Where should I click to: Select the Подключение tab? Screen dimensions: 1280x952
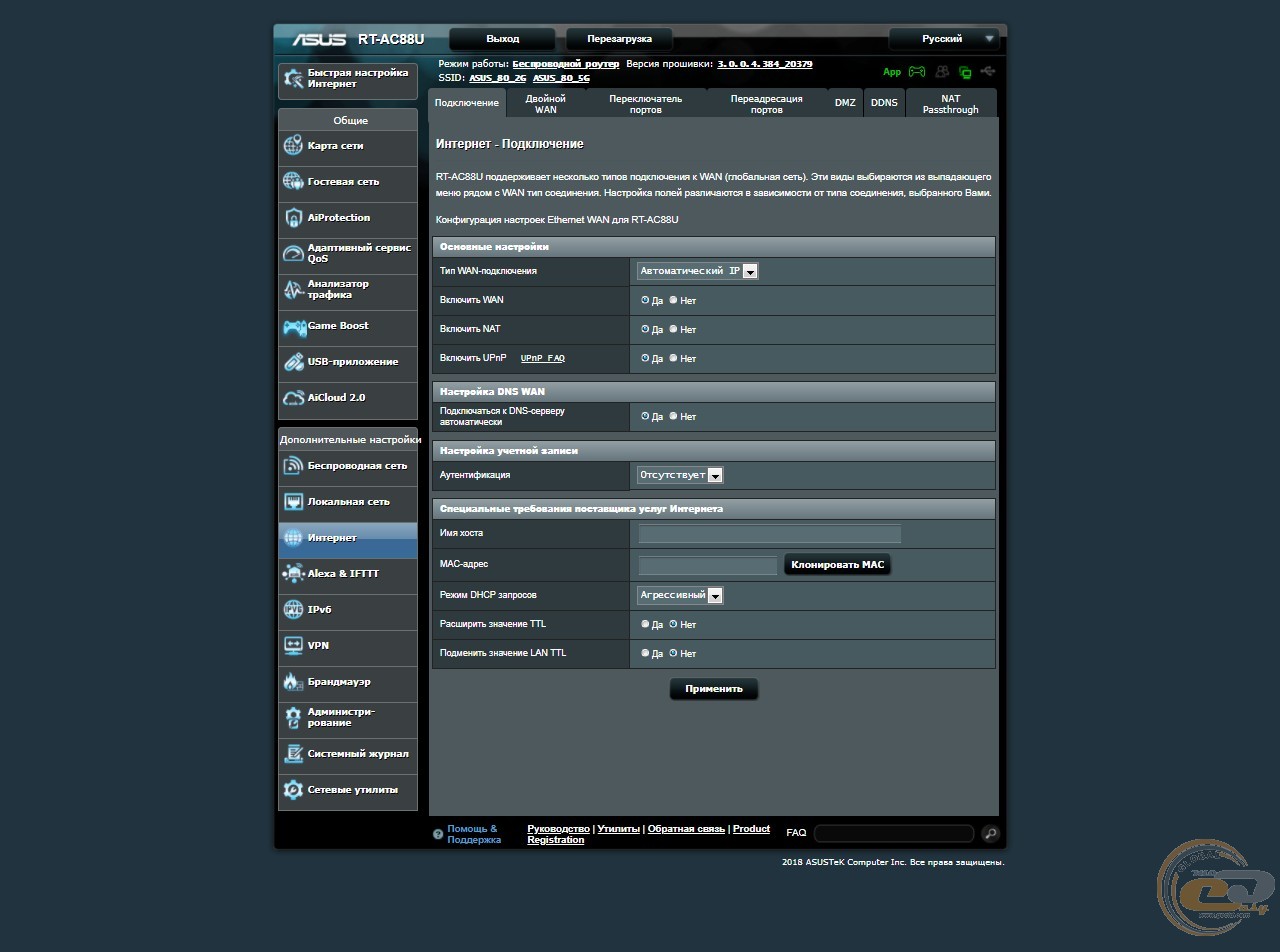[x=467, y=103]
